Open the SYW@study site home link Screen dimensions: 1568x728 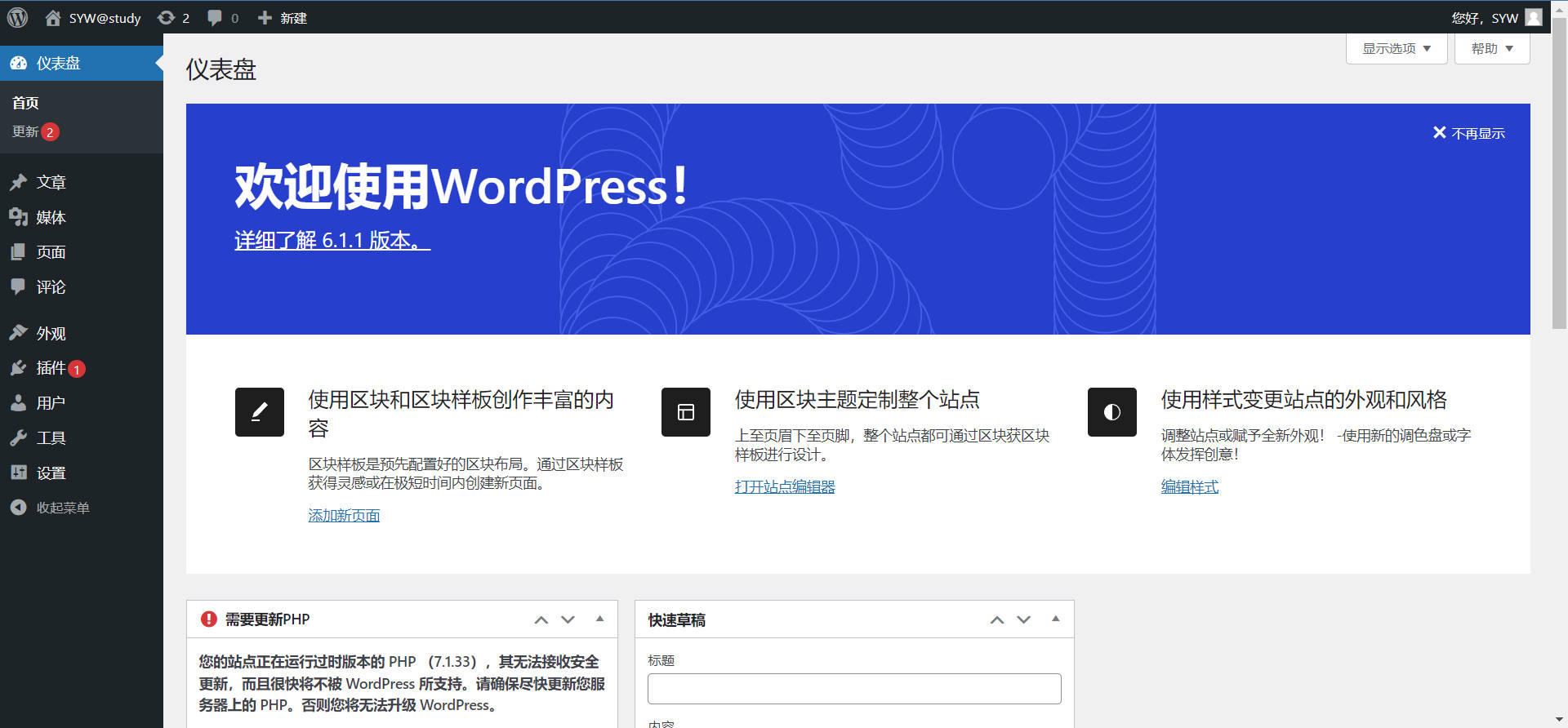92,18
